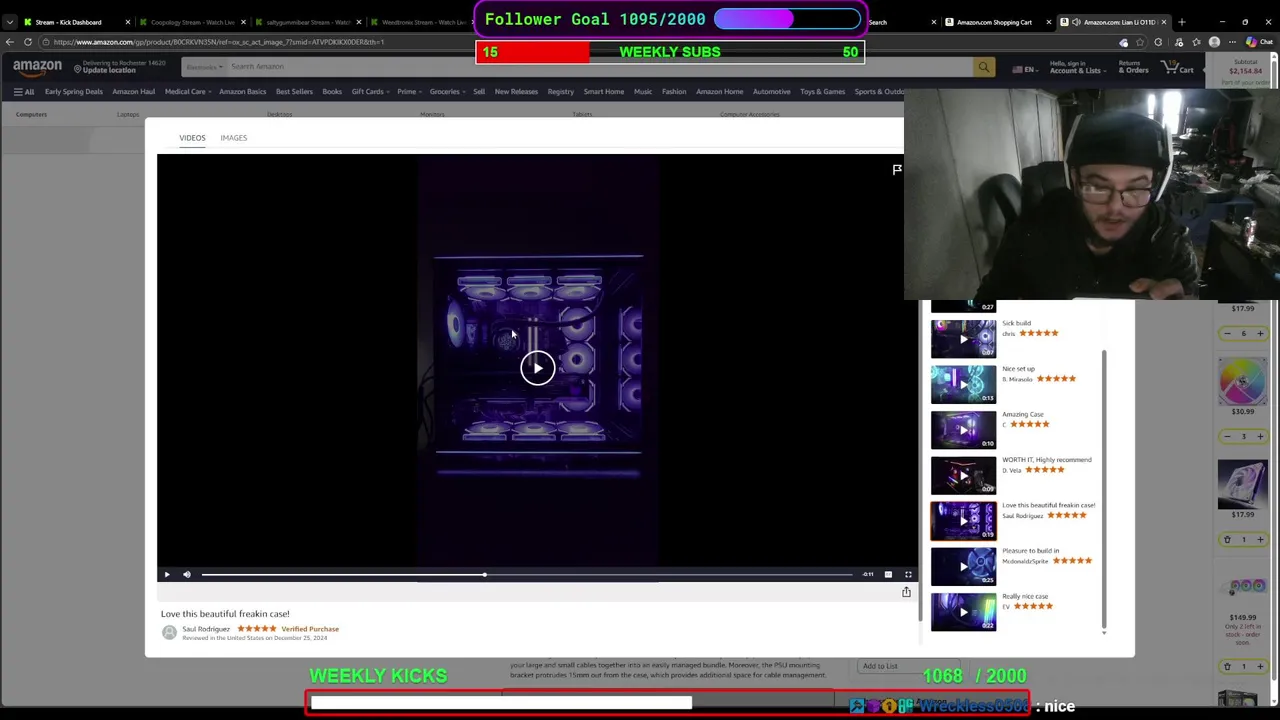Open Returns & Orders

[x=1133, y=67]
